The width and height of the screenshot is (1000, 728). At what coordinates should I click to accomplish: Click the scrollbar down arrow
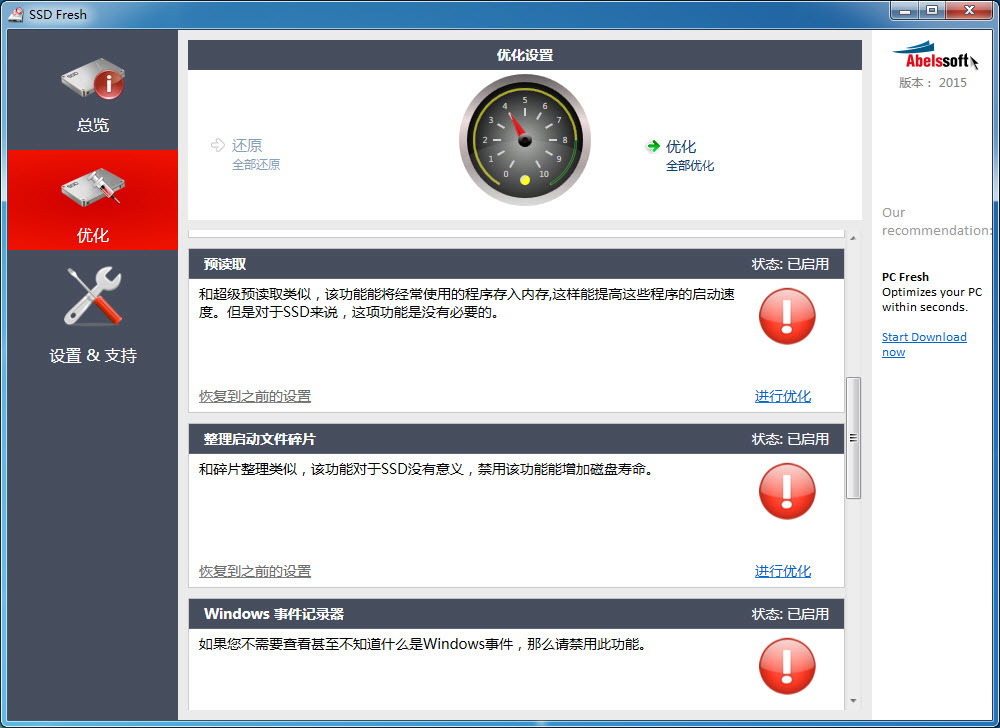[853, 701]
